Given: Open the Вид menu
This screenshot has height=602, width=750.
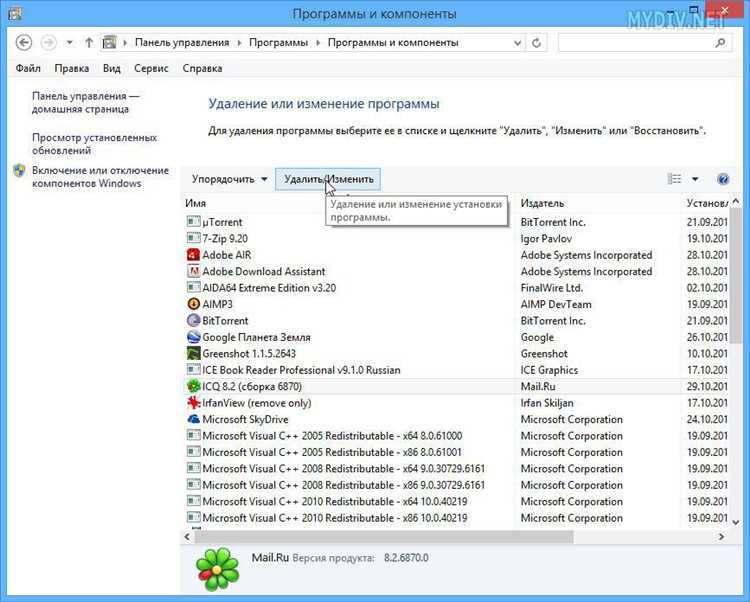Looking at the screenshot, I should point(111,68).
